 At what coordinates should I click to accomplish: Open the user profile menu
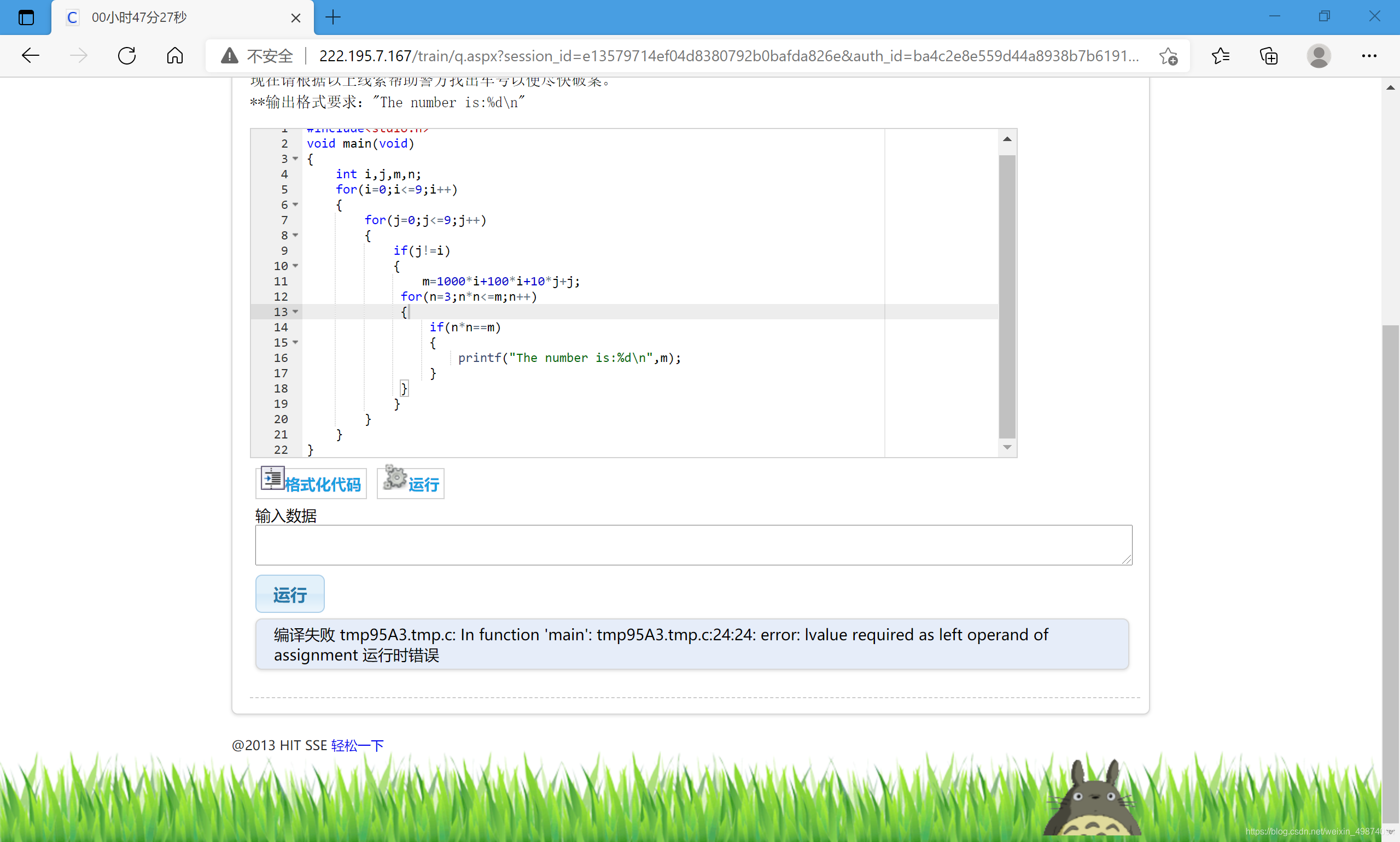click(x=1319, y=56)
